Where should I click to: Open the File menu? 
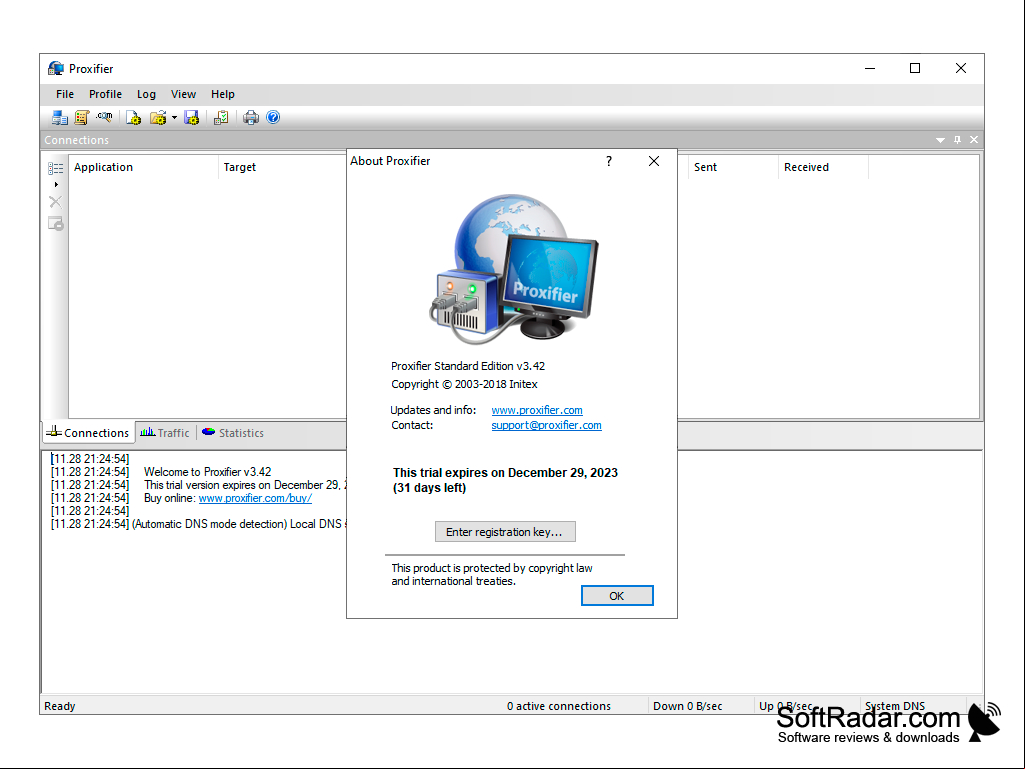(x=65, y=94)
